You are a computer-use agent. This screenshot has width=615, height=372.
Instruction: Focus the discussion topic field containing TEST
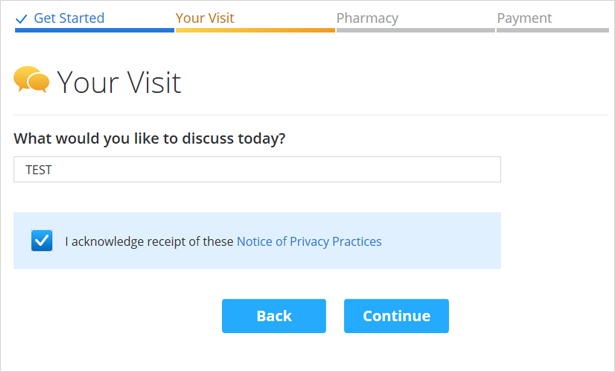coord(257,170)
